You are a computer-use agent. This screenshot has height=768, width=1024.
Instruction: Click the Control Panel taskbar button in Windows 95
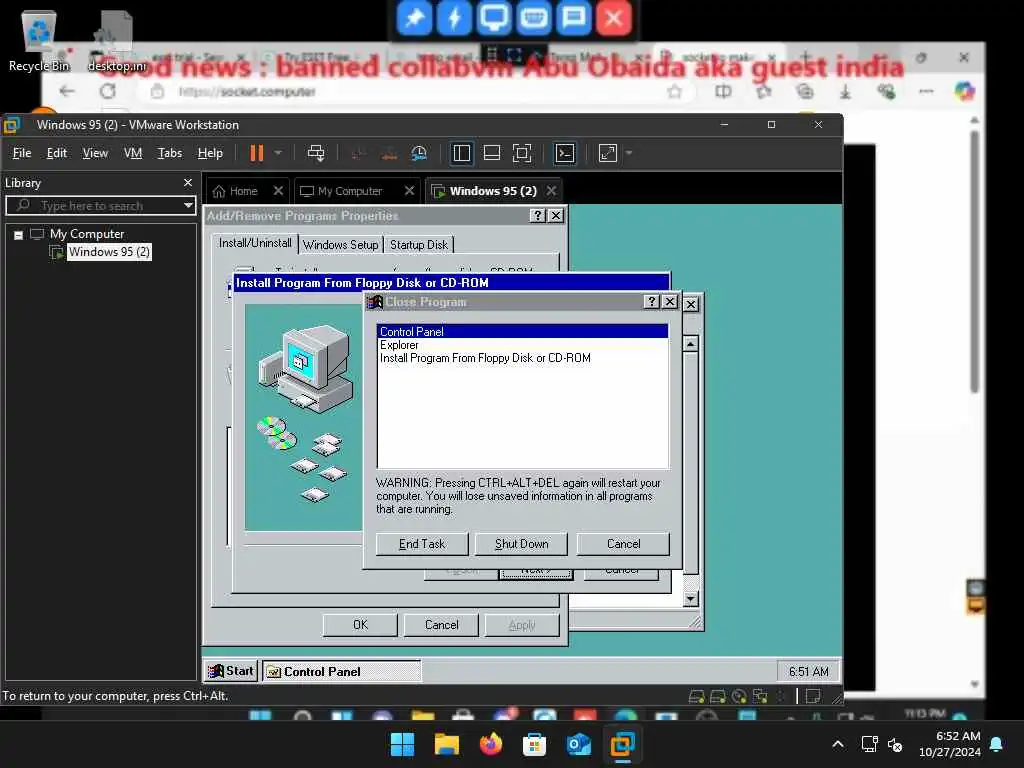point(341,671)
